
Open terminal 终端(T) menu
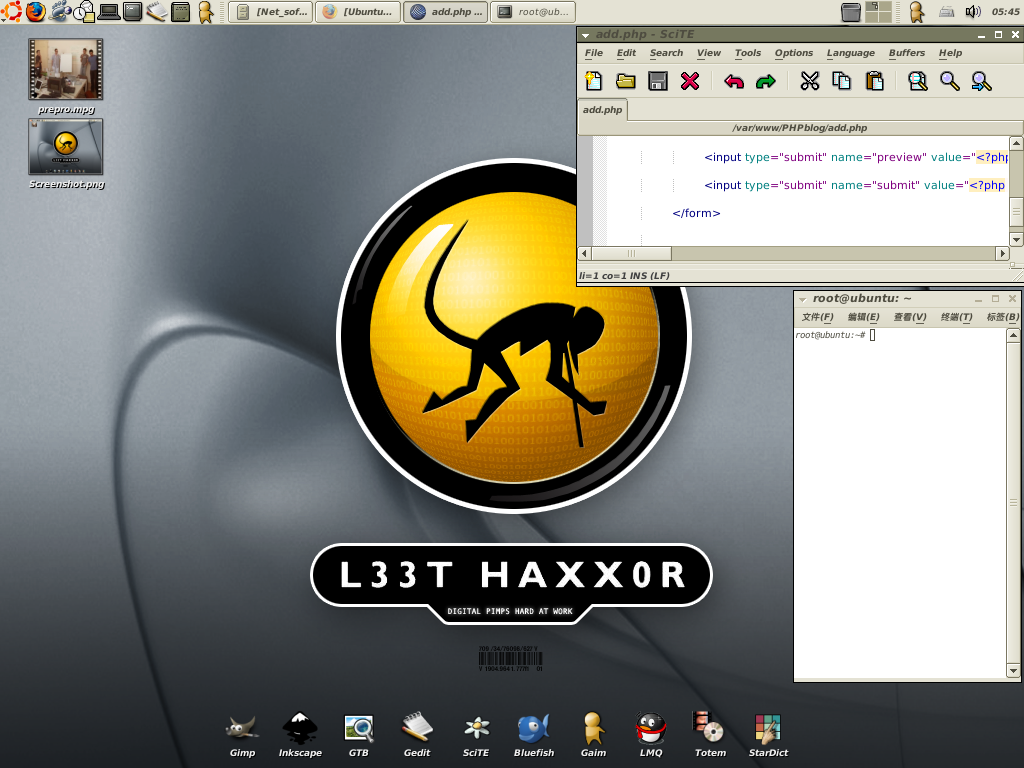[x=956, y=317]
